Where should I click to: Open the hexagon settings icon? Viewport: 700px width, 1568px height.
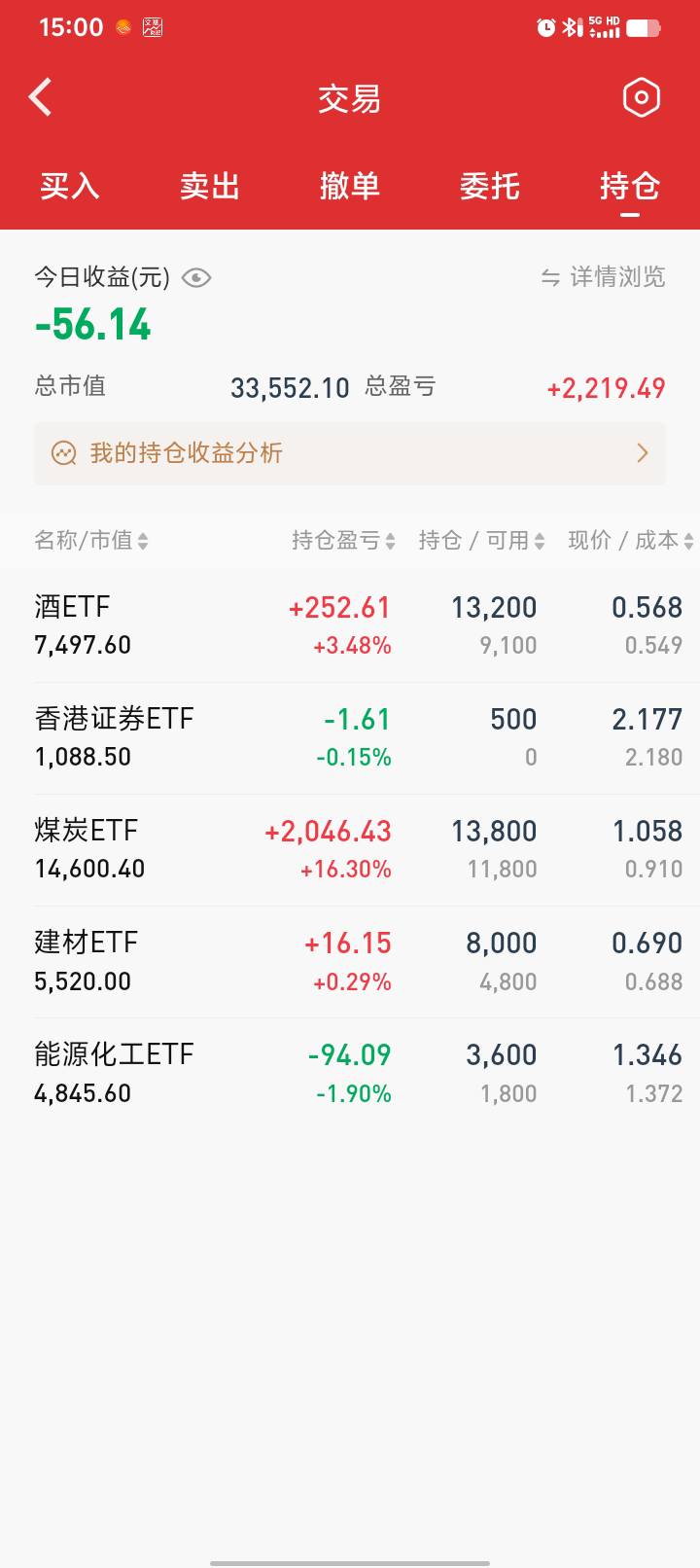pyautogui.click(x=641, y=97)
